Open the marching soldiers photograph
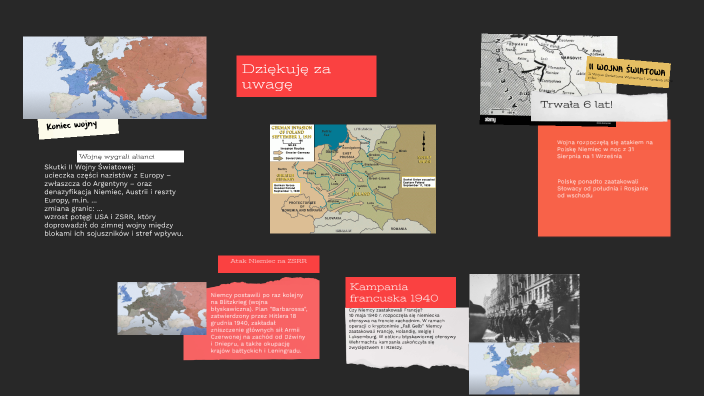This screenshot has width=704, height=396. coord(524,308)
